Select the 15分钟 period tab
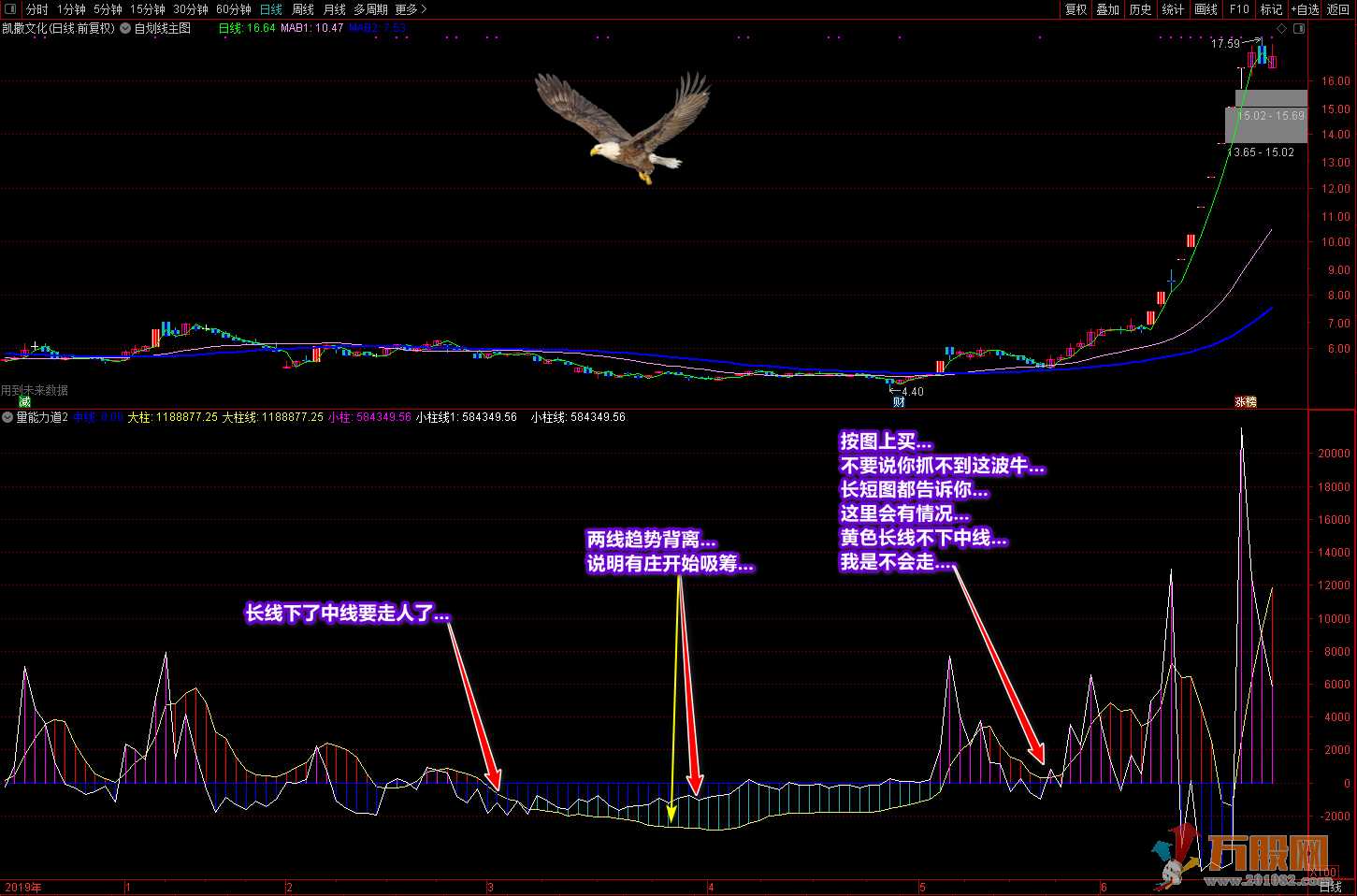Screen dimensions: 1357x896 [x=148, y=9]
